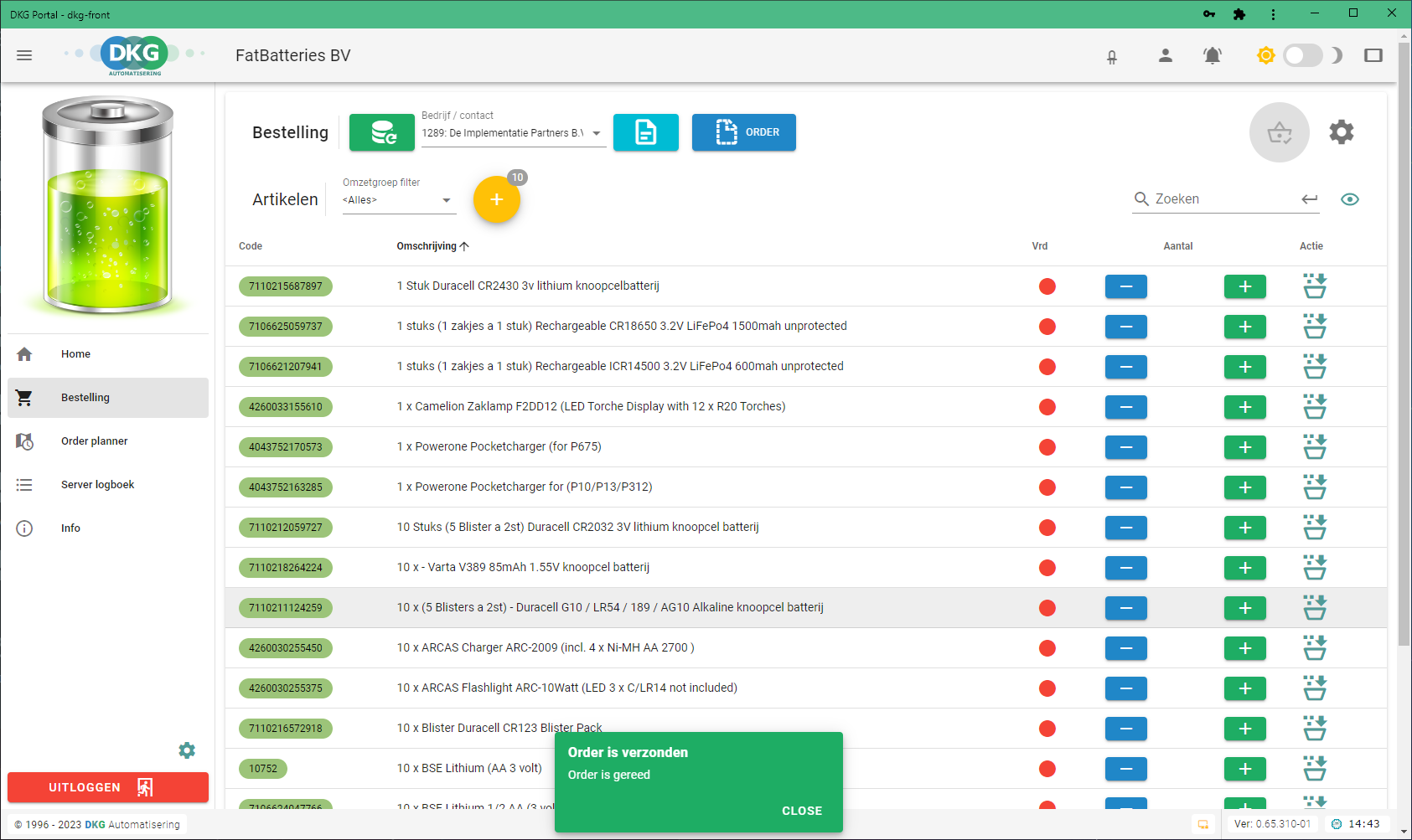Screen dimensions: 1412x840
Task: Toggle the light/dark theme switch
Action: pos(1302,55)
